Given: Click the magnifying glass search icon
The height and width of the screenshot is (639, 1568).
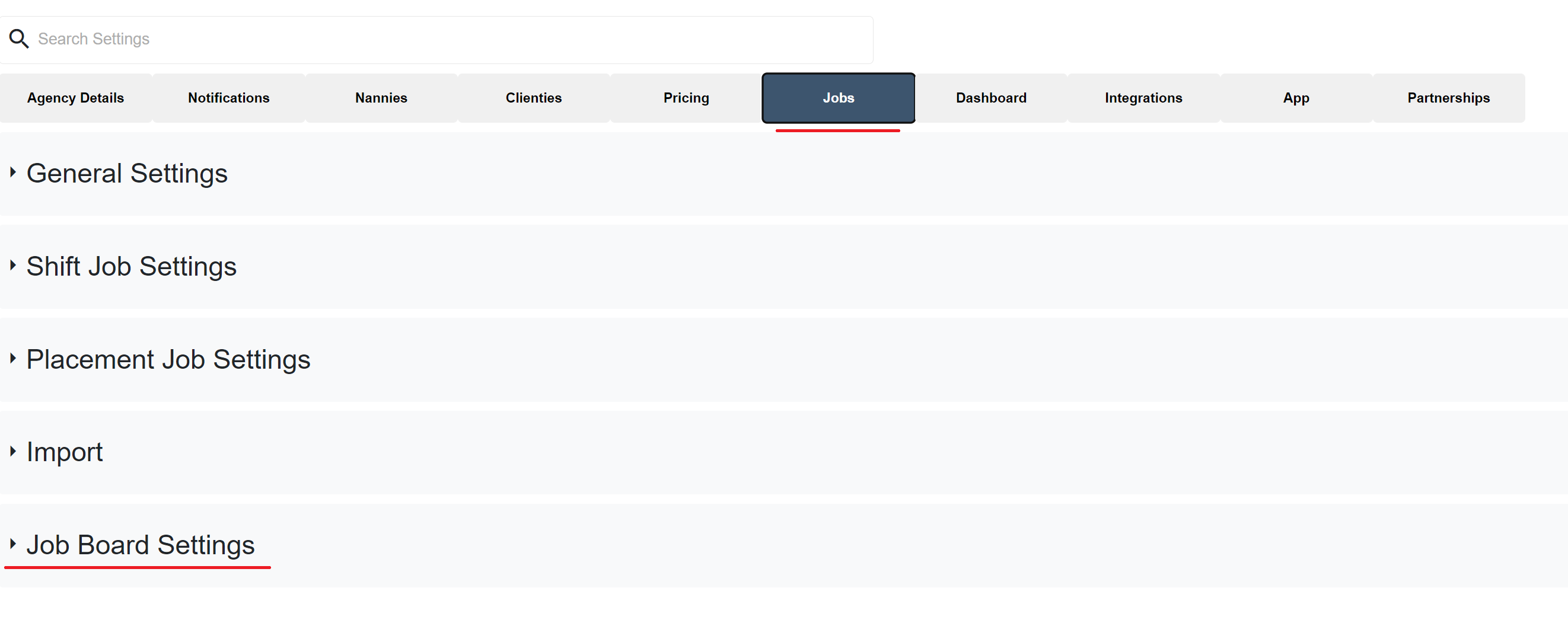Looking at the screenshot, I should pos(19,39).
